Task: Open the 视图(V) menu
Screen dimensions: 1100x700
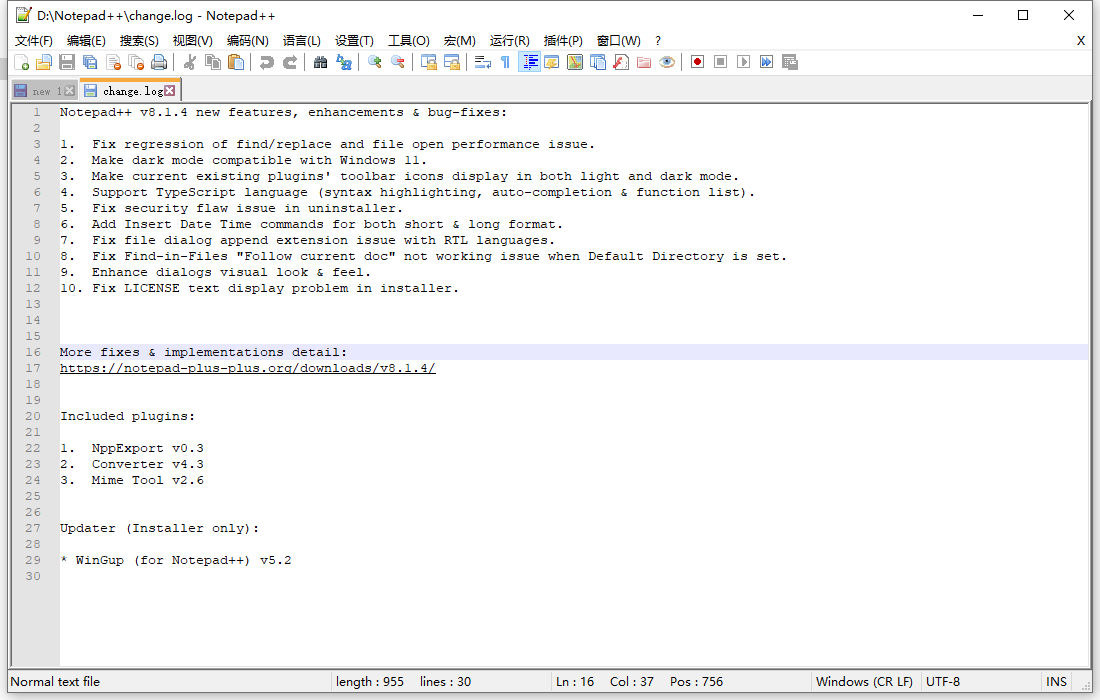Action: click(x=193, y=41)
